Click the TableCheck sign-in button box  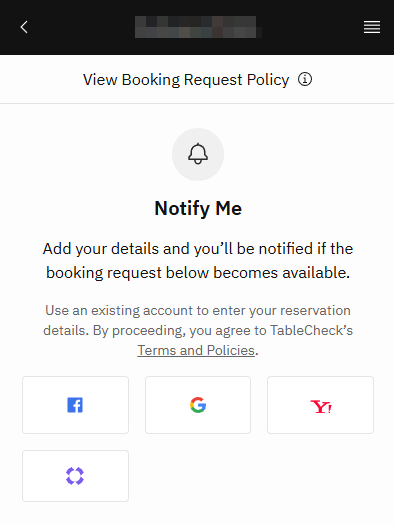coord(76,476)
